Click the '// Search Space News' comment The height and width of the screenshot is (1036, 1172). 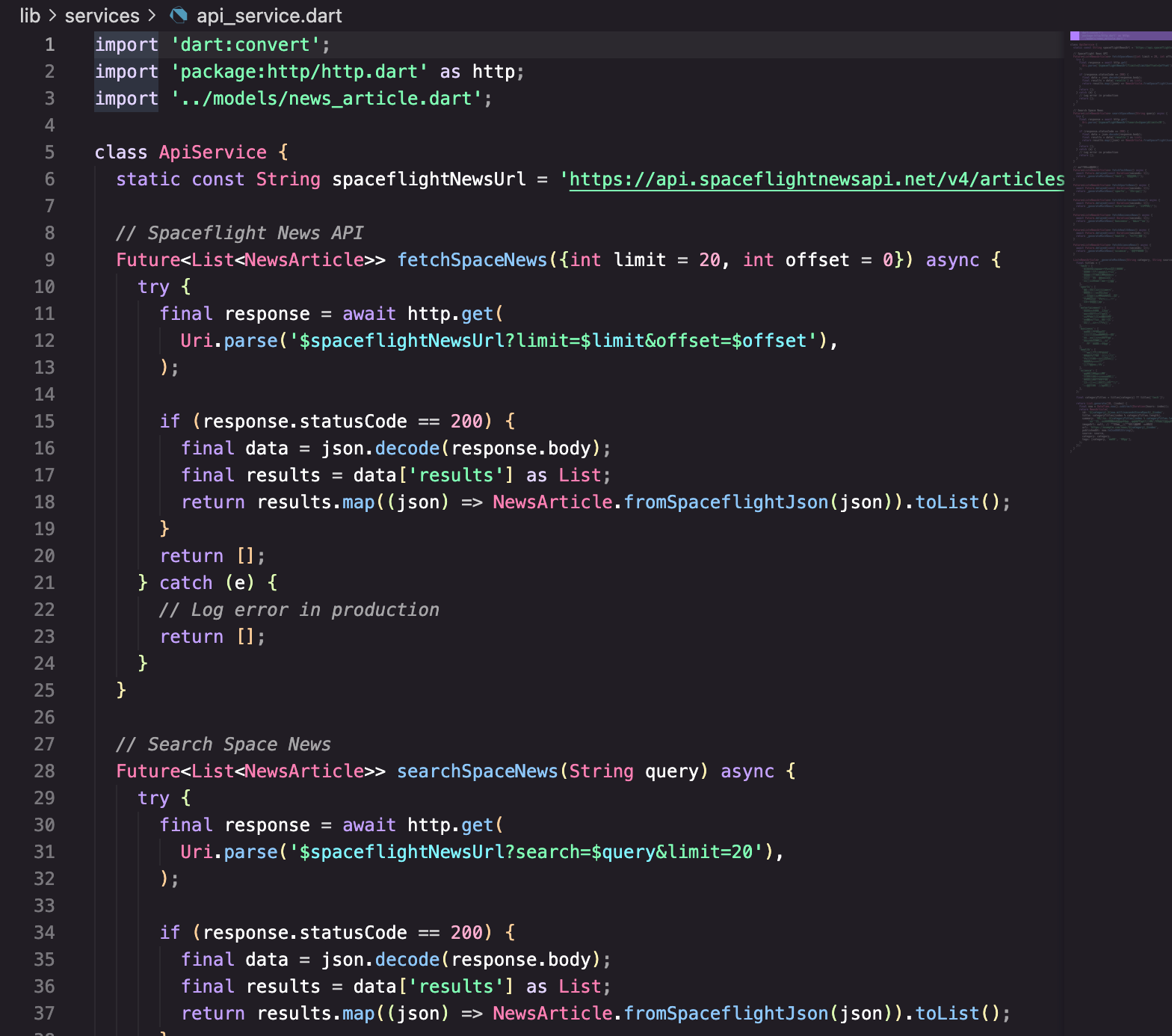(x=223, y=744)
